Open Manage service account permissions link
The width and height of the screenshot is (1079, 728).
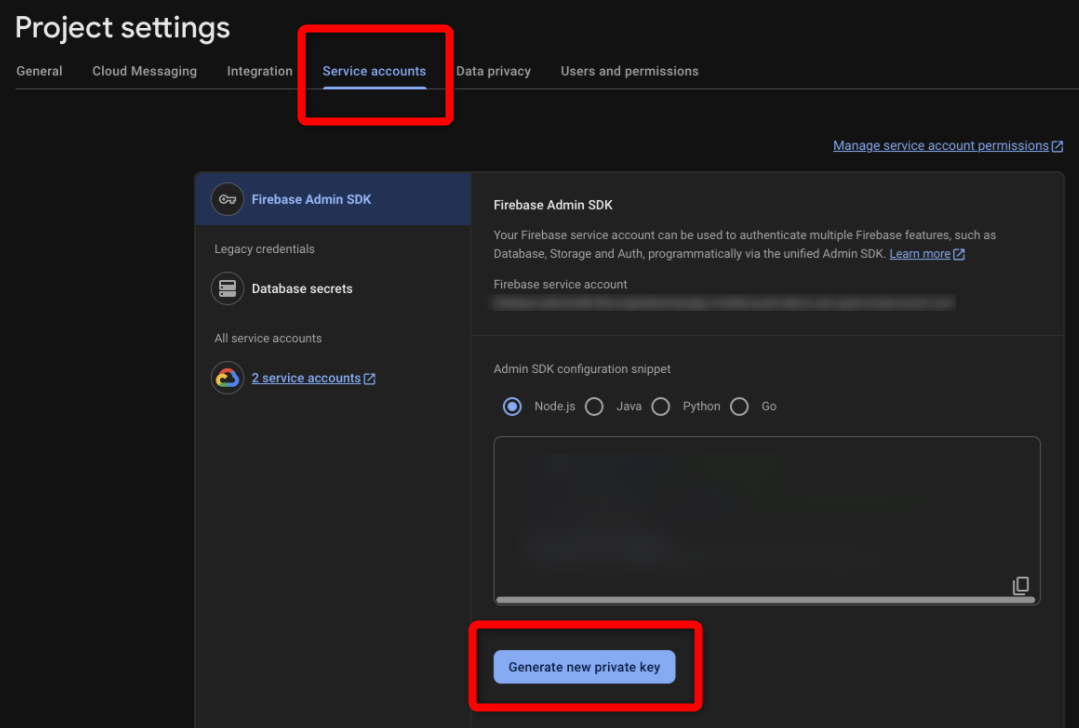click(x=941, y=146)
